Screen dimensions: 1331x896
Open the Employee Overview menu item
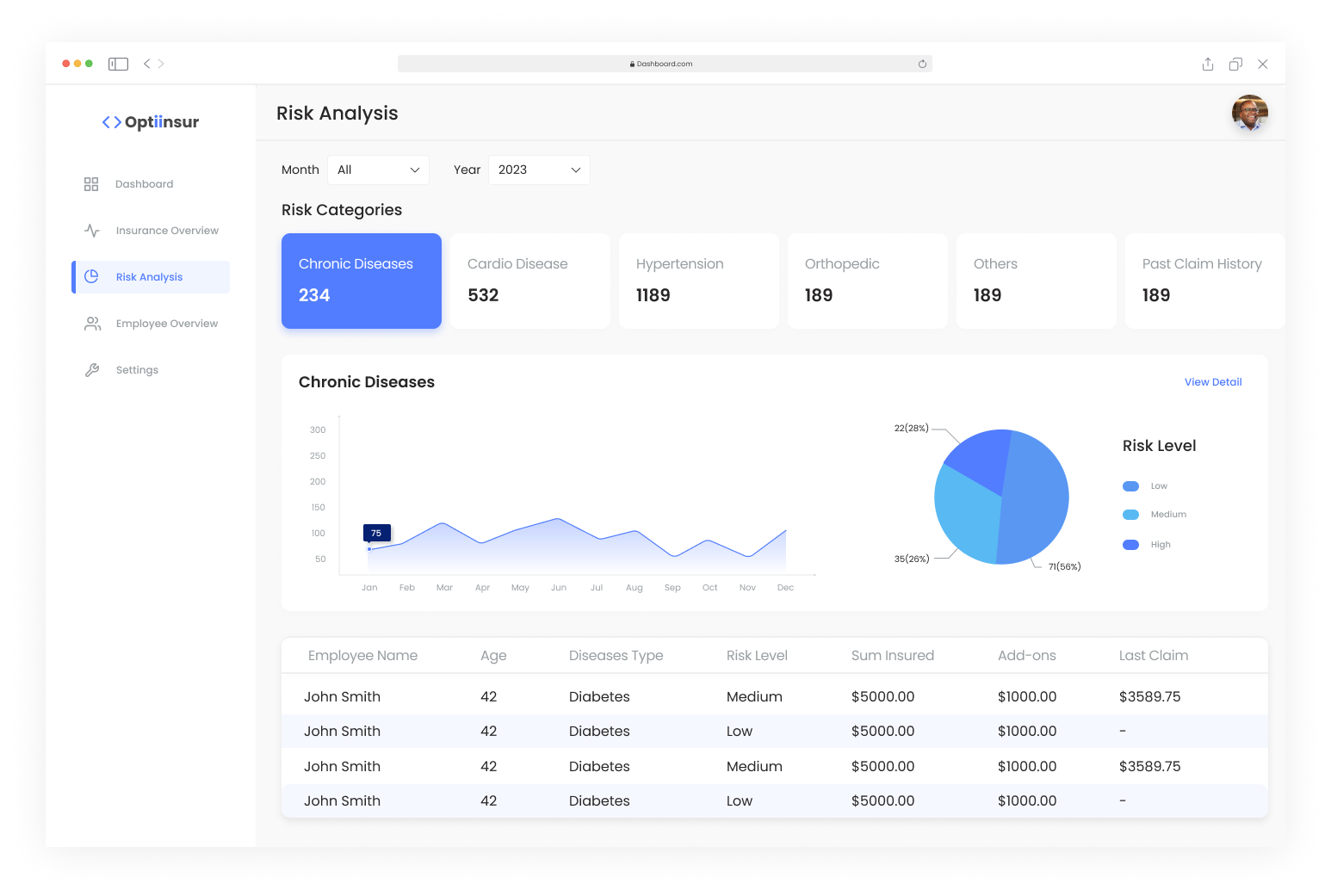166,324
